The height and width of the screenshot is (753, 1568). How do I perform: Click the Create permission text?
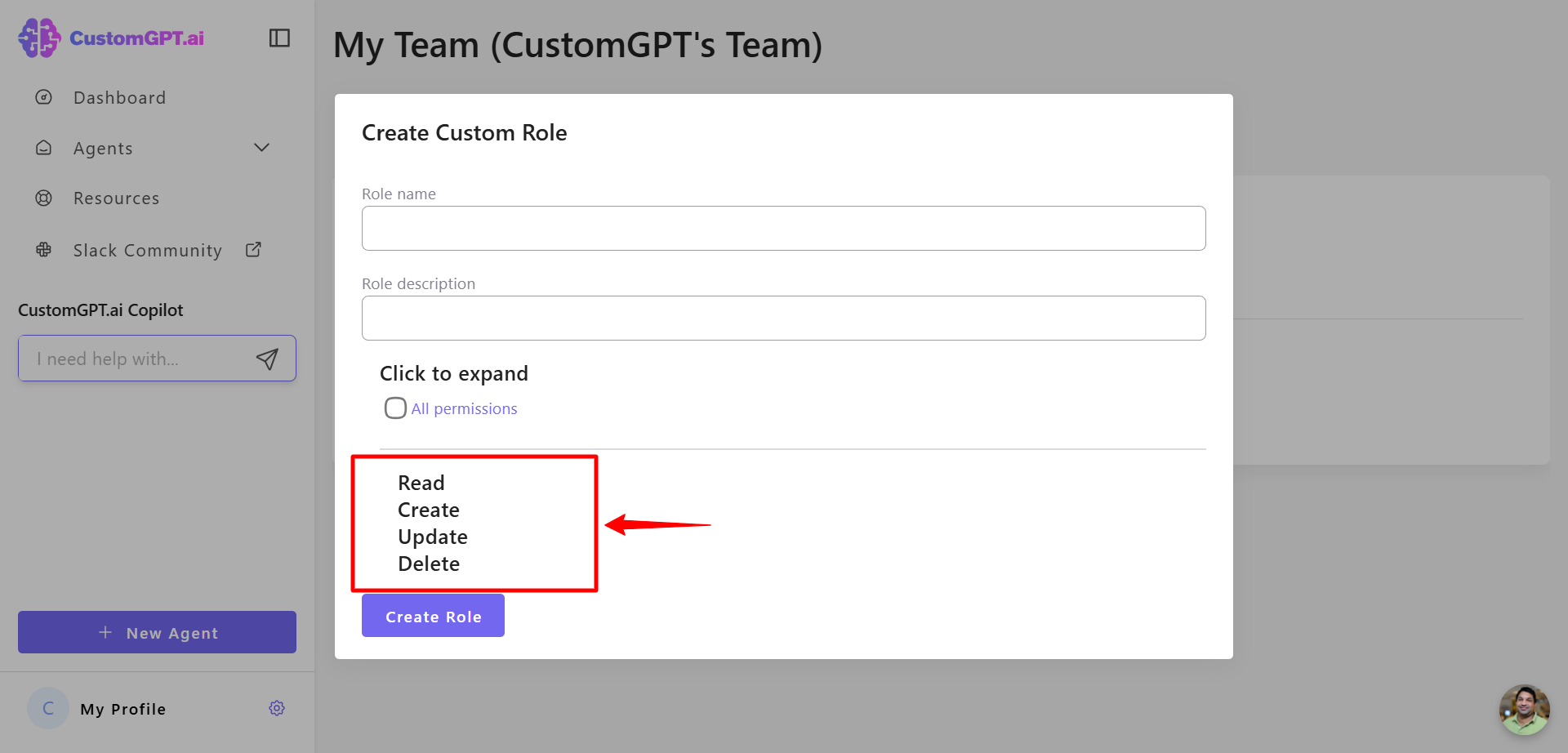point(428,510)
